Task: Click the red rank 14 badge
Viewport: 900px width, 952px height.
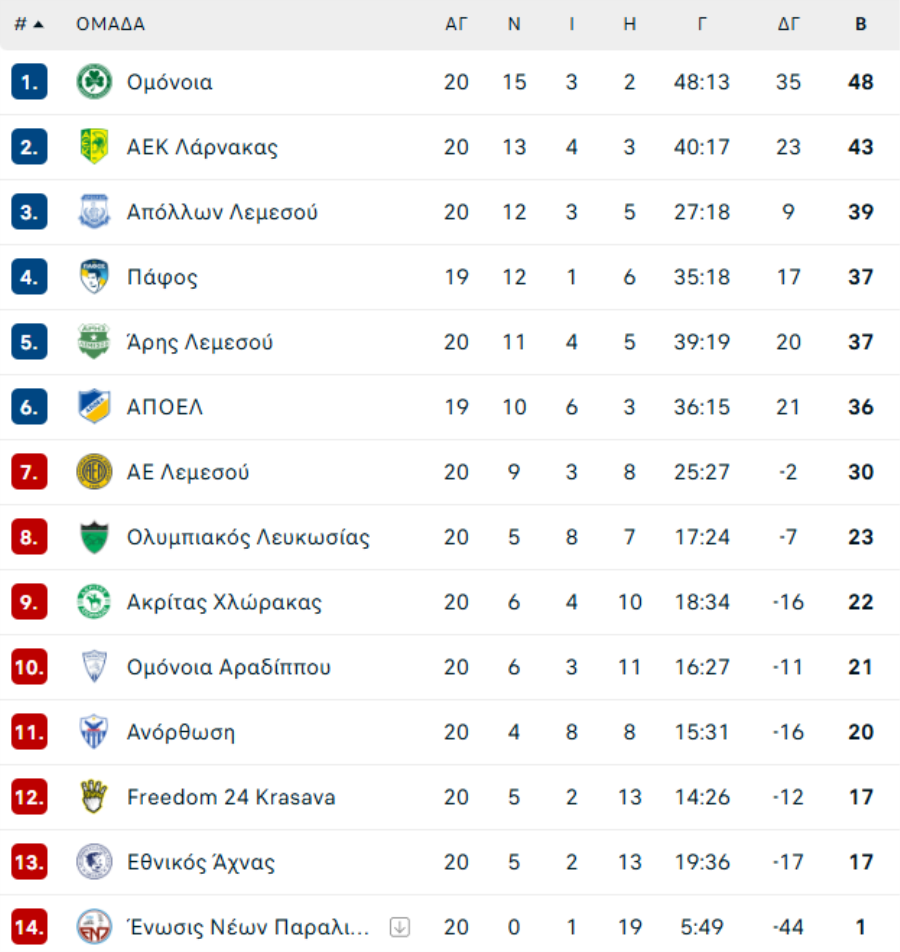Action: [29, 927]
